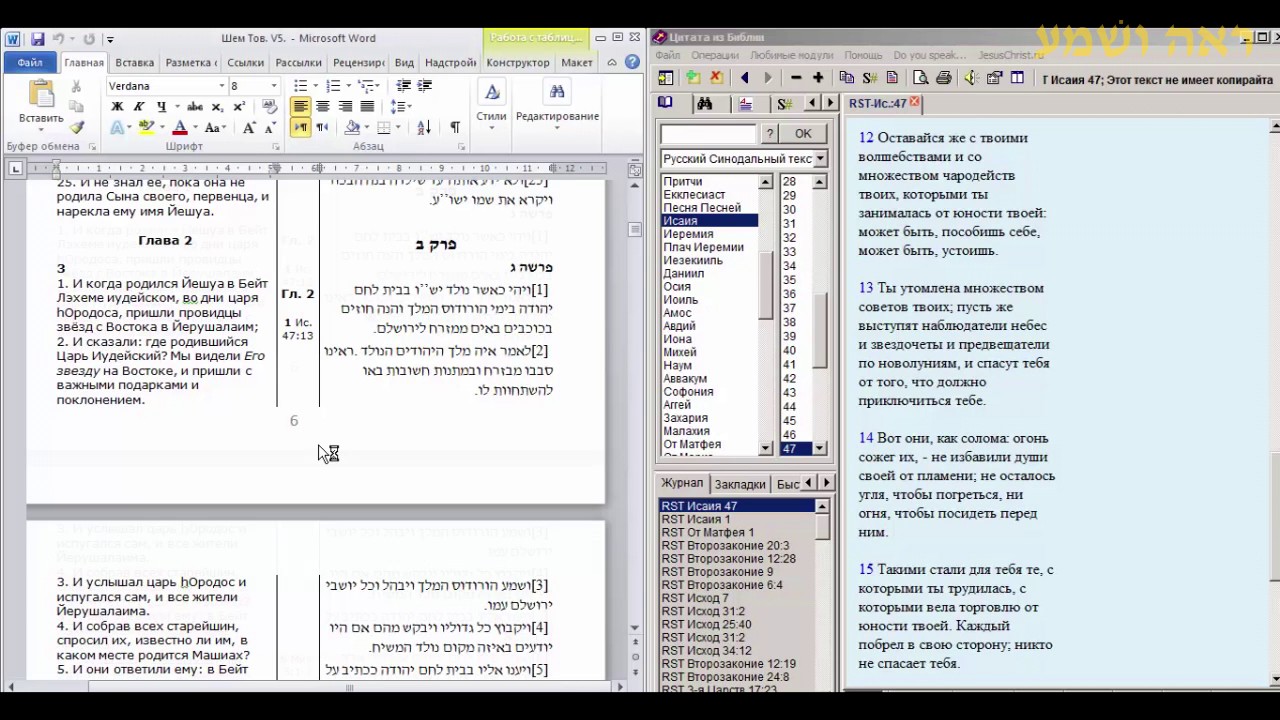1280x720 pixels.
Task: Go back in Bible quote history
Action: pyautogui.click(x=744, y=77)
